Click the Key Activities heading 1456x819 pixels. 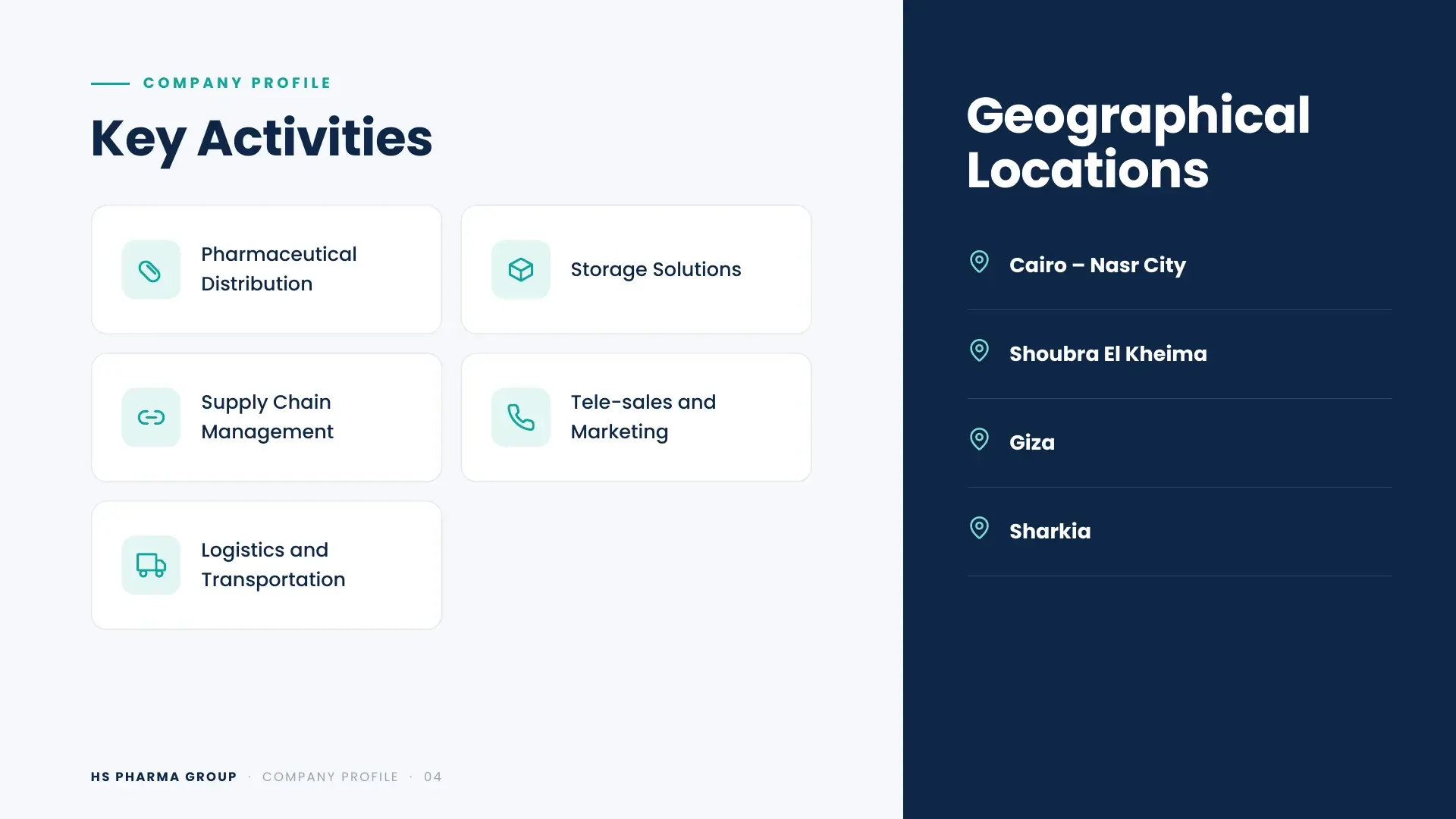click(x=262, y=140)
